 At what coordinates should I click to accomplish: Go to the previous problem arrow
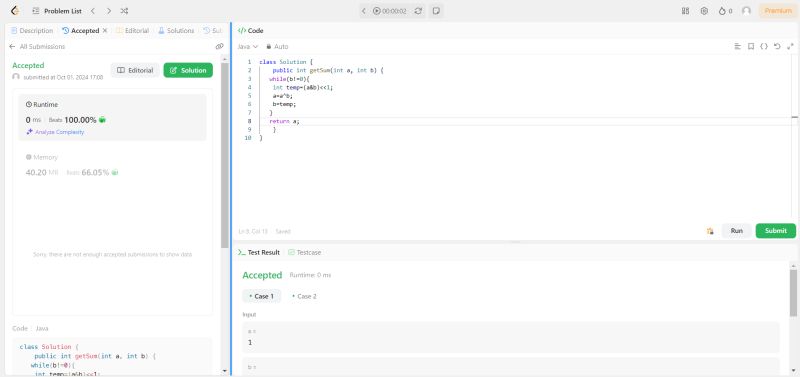[92, 11]
